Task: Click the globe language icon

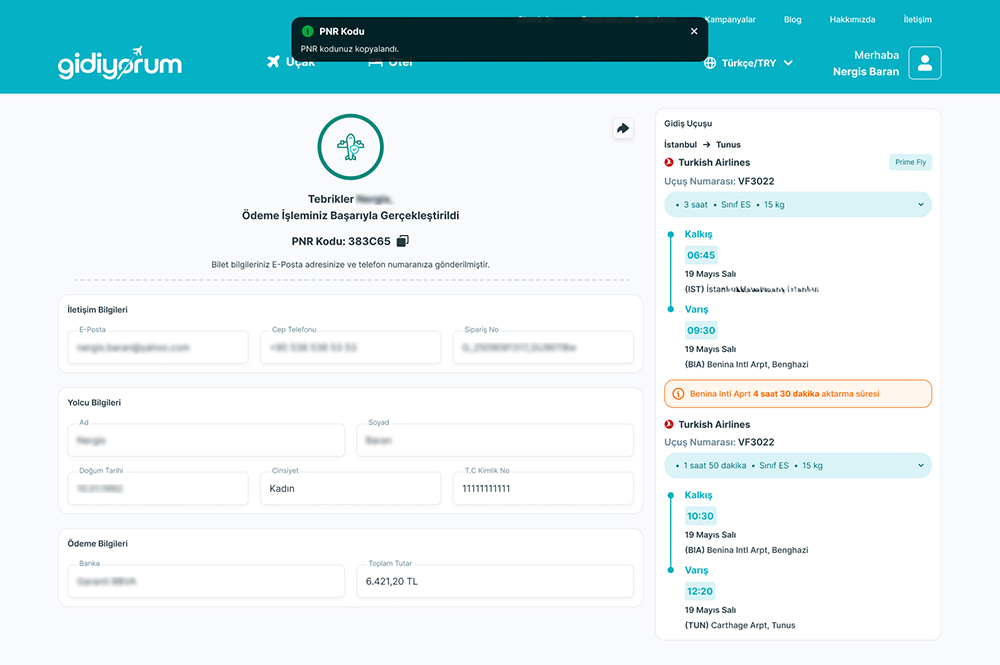Action: (x=710, y=63)
